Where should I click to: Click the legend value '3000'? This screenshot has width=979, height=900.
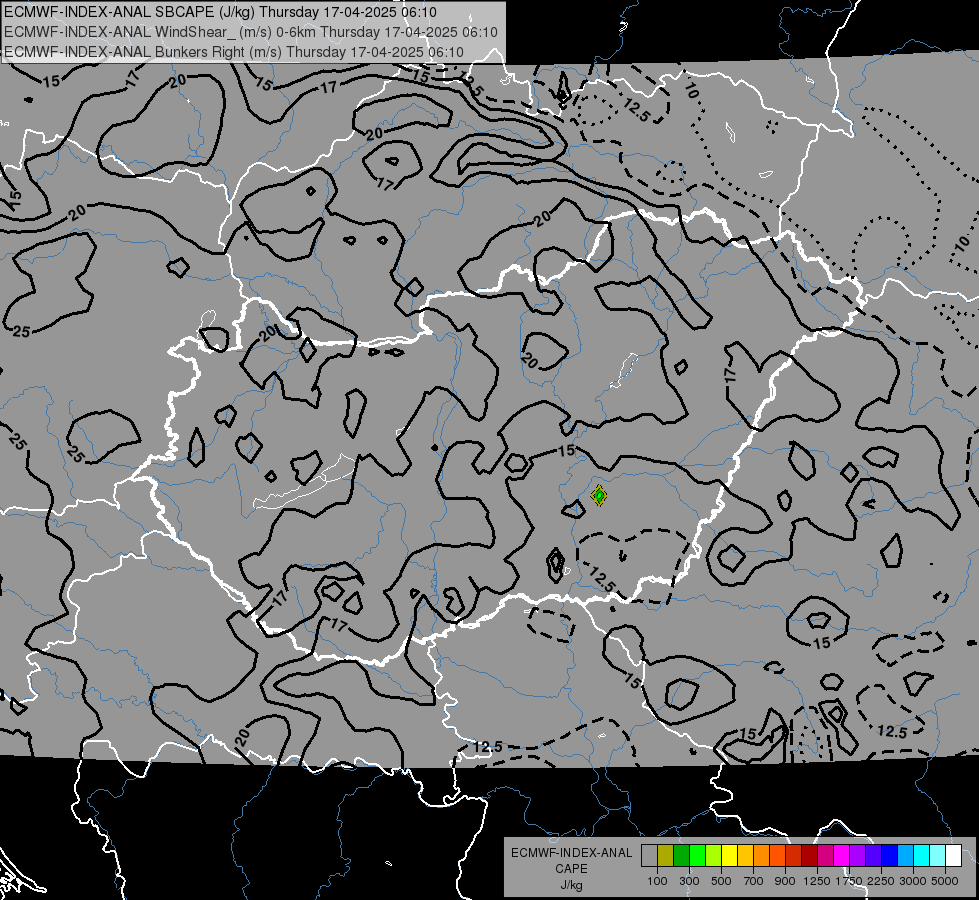[x=913, y=881]
